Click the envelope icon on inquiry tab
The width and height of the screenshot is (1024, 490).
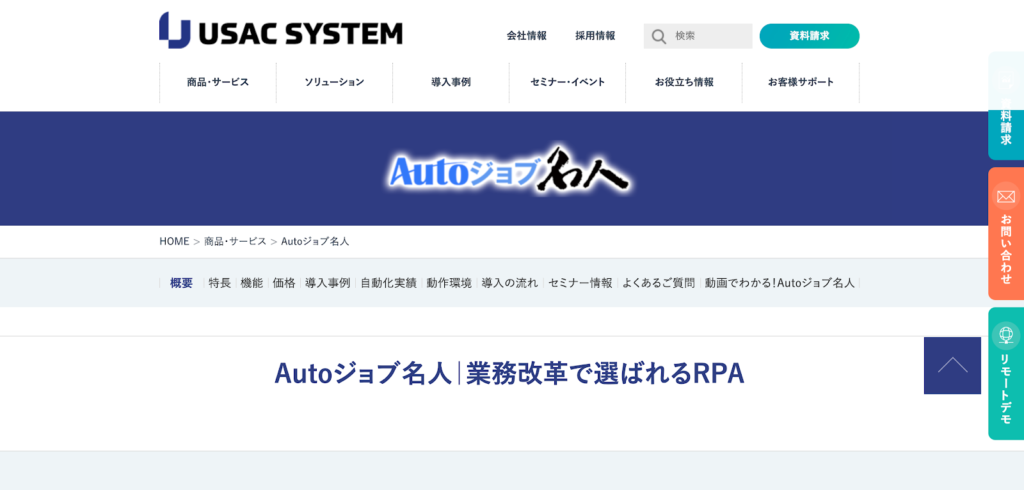pyautogui.click(x=1006, y=196)
